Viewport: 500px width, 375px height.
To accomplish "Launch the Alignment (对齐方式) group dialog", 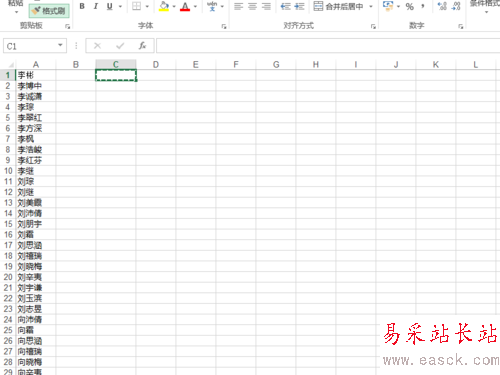I will [x=373, y=26].
